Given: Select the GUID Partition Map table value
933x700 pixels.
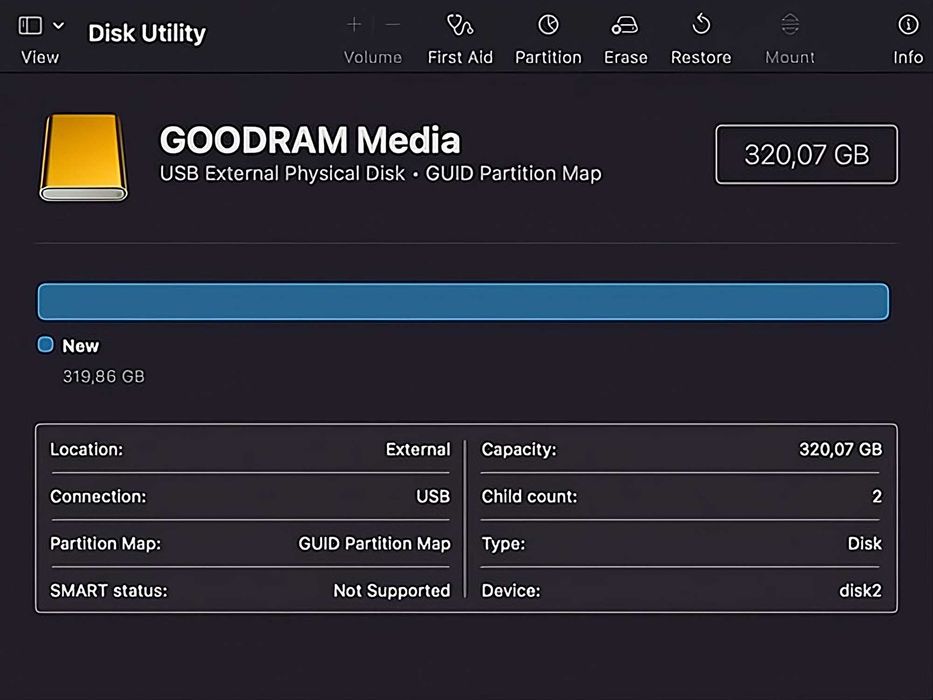Looking at the screenshot, I should click(374, 543).
